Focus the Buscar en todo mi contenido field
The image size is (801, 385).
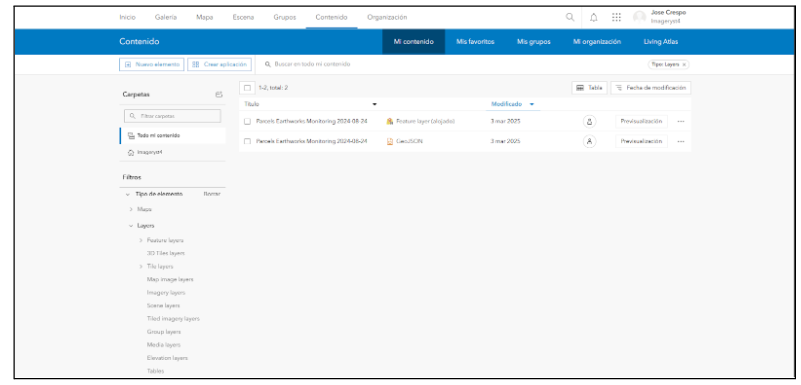point(313,64)
